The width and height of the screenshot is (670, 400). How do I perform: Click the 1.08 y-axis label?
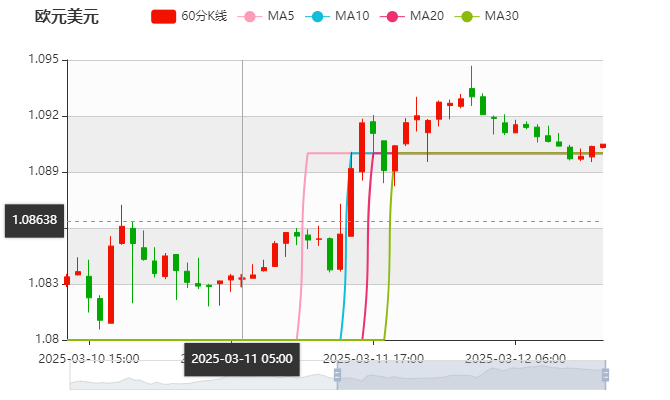(47, 339)
